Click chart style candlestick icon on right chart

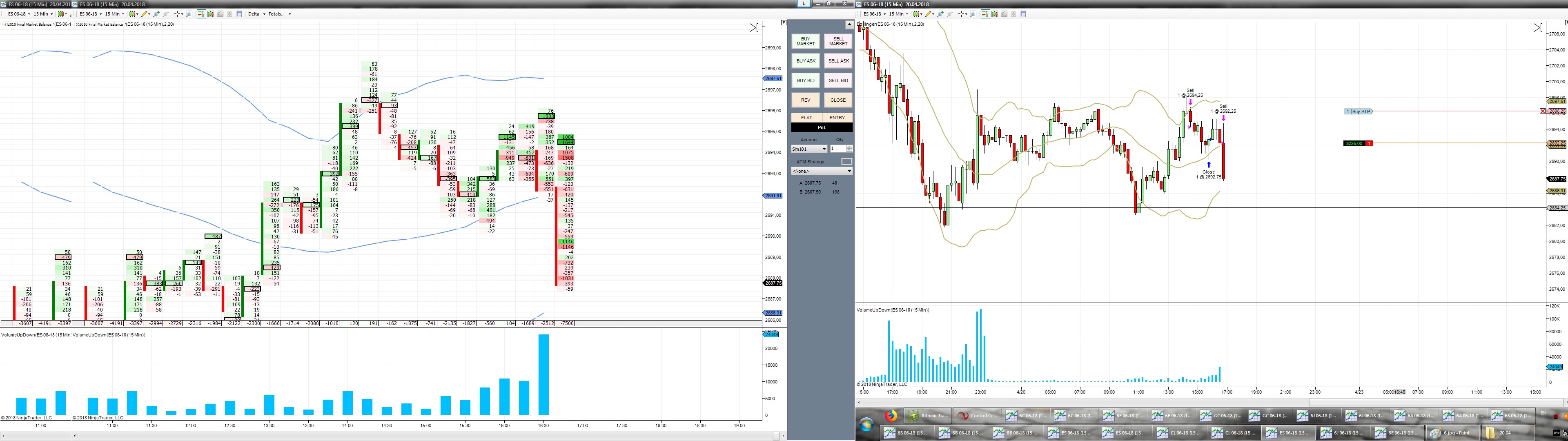point(916,14)
